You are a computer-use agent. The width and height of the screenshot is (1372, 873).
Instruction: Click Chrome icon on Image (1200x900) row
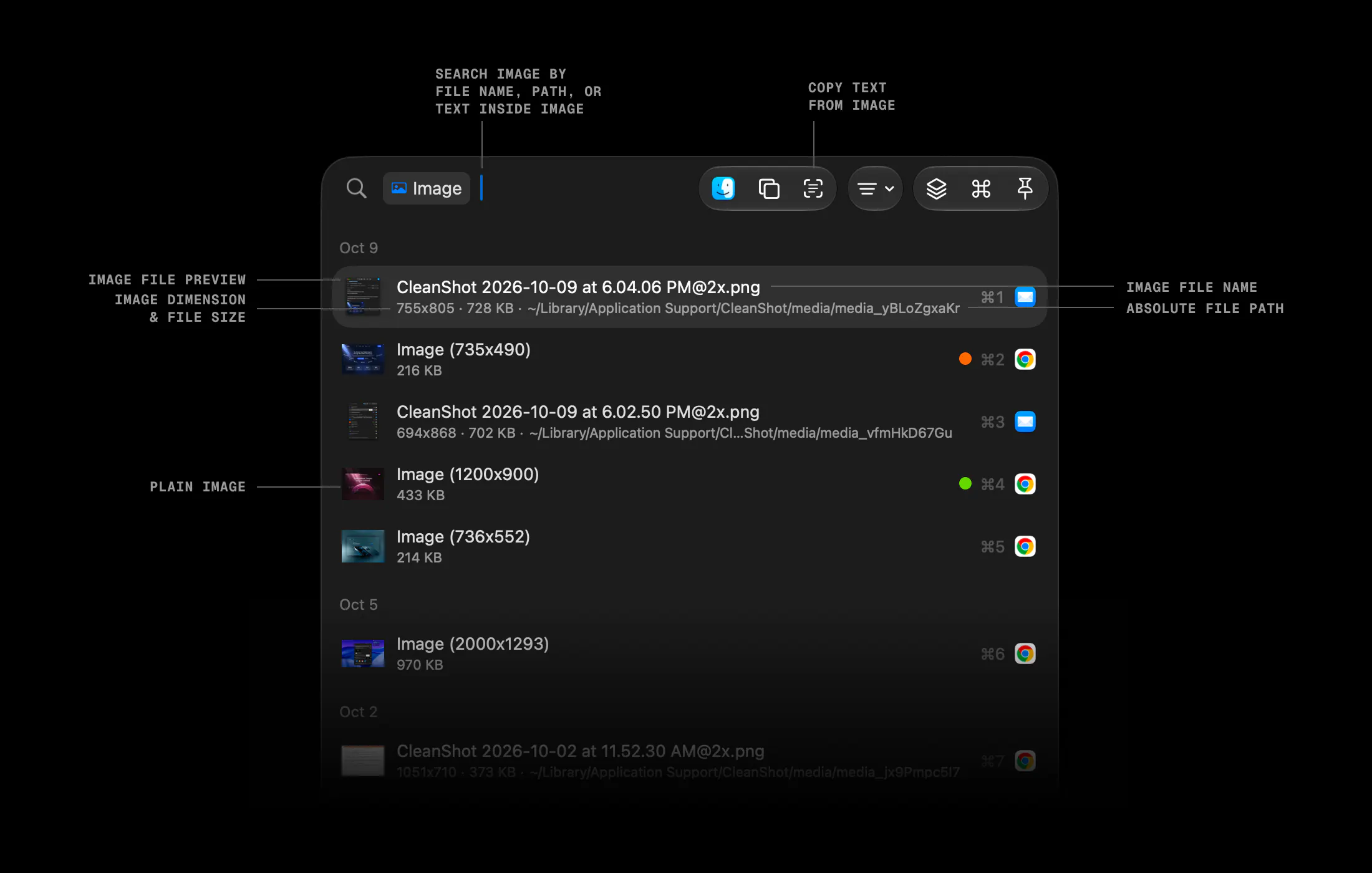(x=1025, y=484)
